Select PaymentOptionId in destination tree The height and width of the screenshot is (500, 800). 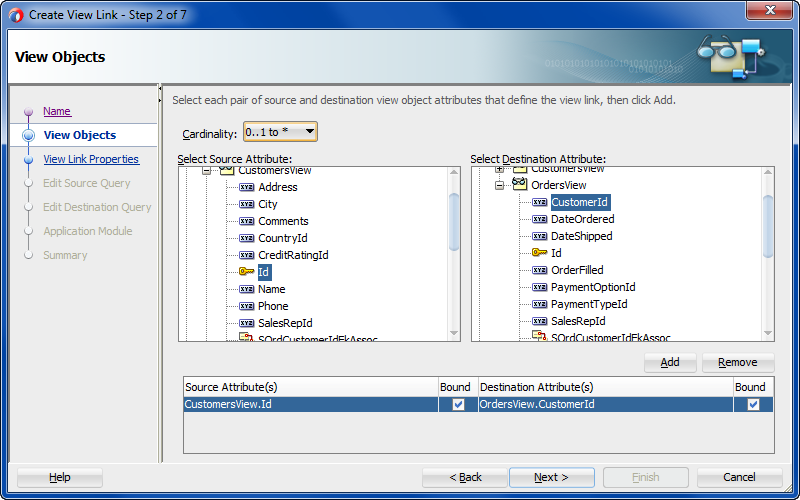point(593,287)
